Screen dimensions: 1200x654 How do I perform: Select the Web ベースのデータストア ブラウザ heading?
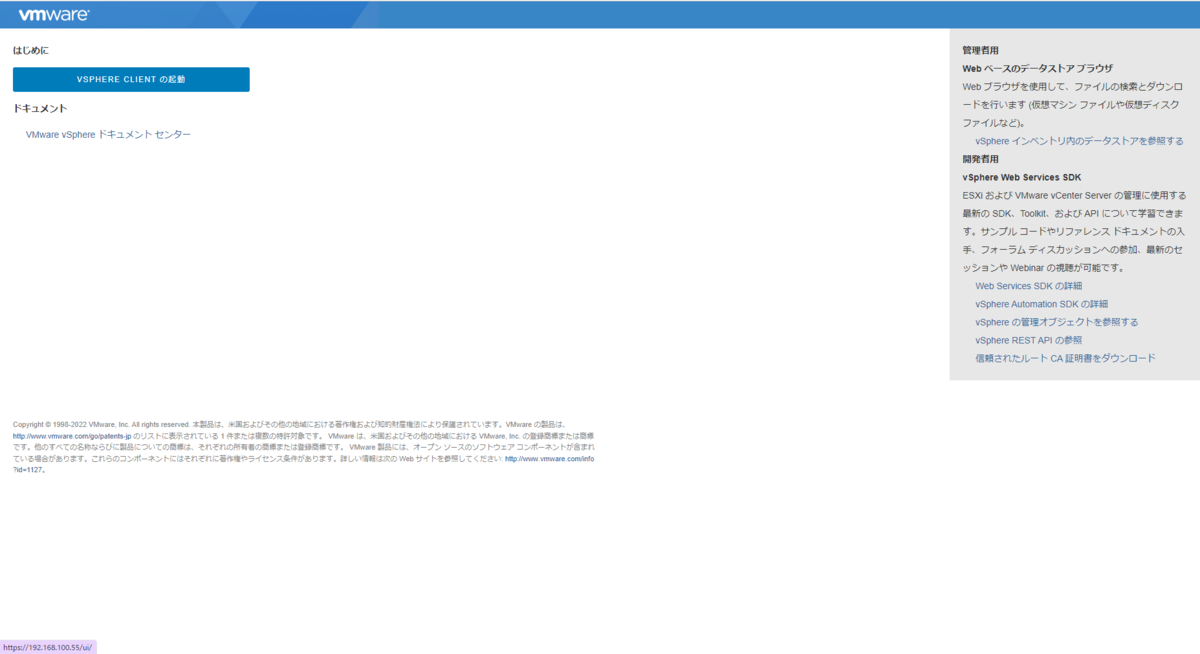click(1037, 69)
